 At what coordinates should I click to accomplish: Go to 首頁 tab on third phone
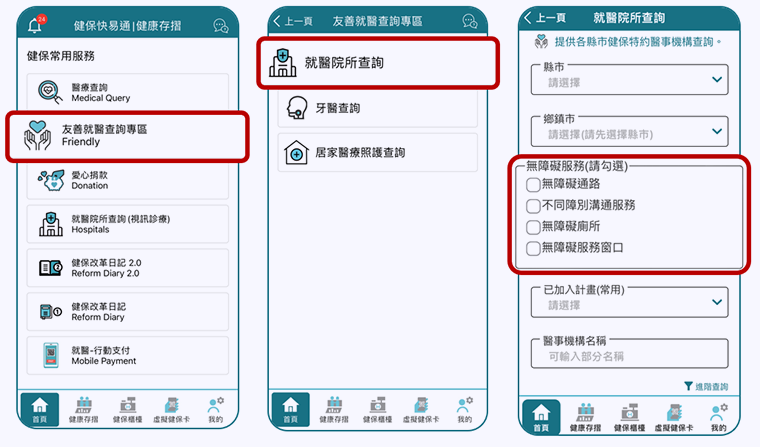pos(541,417)
